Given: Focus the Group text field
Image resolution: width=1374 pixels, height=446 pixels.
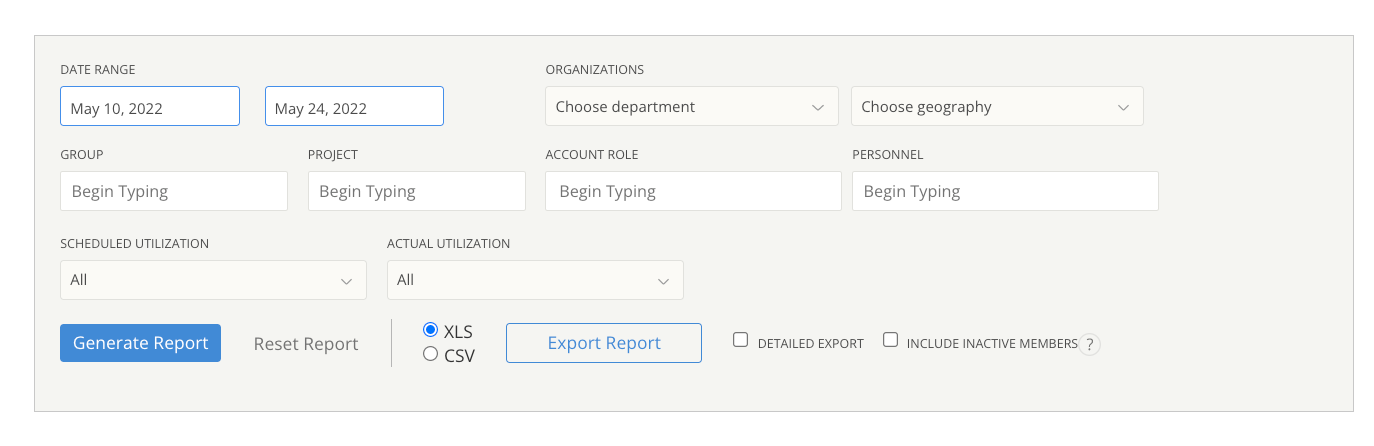Looking at the screenshot, I should (174, 191).
